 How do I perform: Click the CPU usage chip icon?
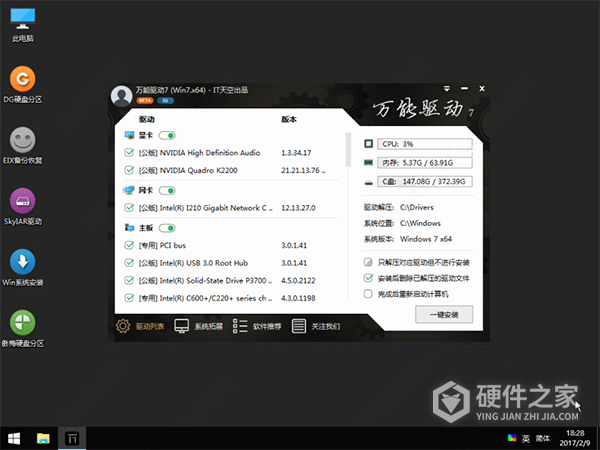pyautogui.click(x=368, y=144)
